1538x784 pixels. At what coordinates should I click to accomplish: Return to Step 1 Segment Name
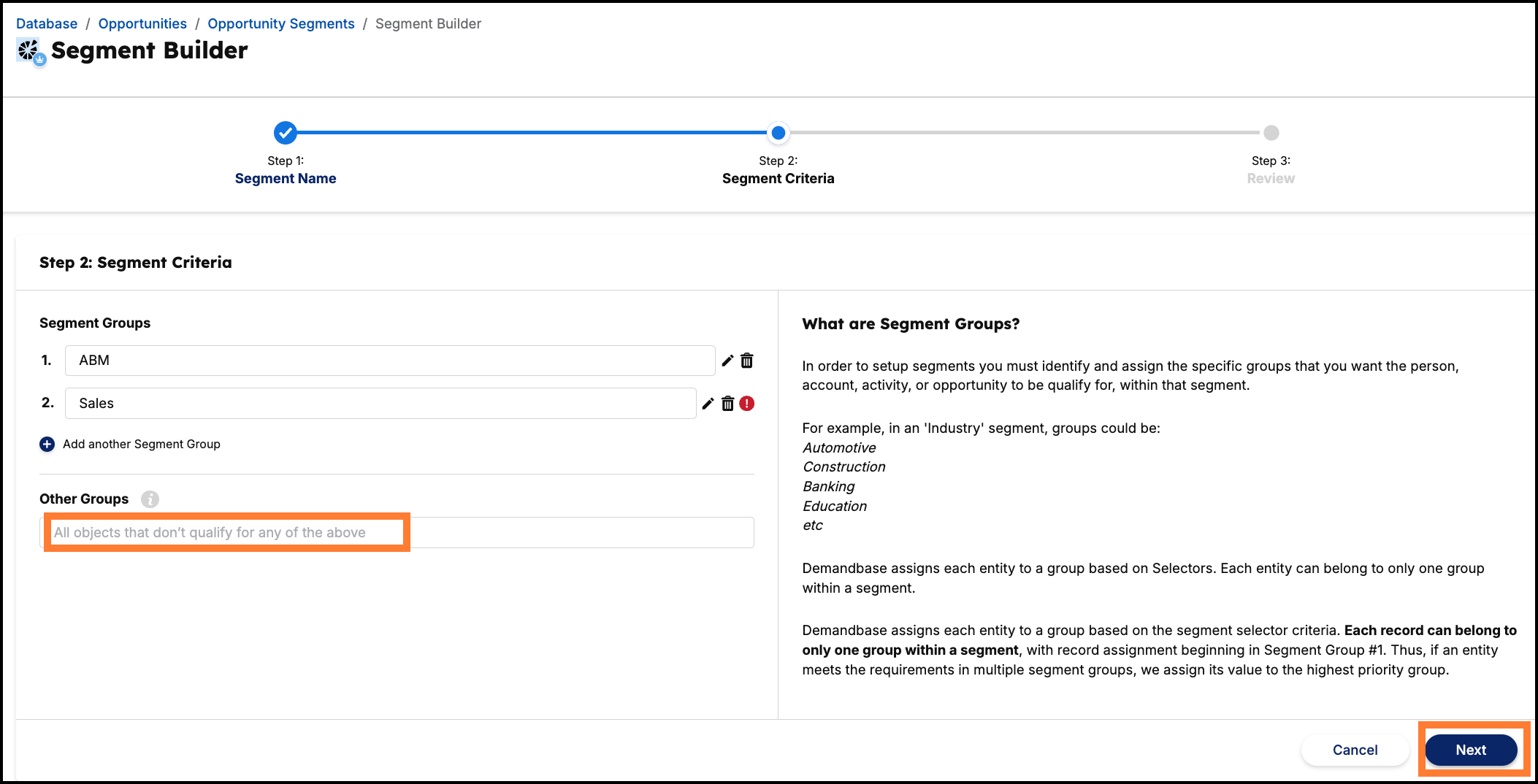[286, 179]
